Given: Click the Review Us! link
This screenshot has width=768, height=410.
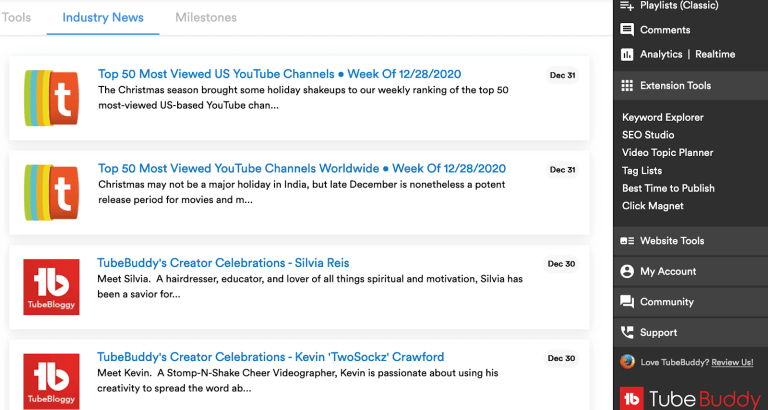Looking at the screenshot, I should point(732,362).
